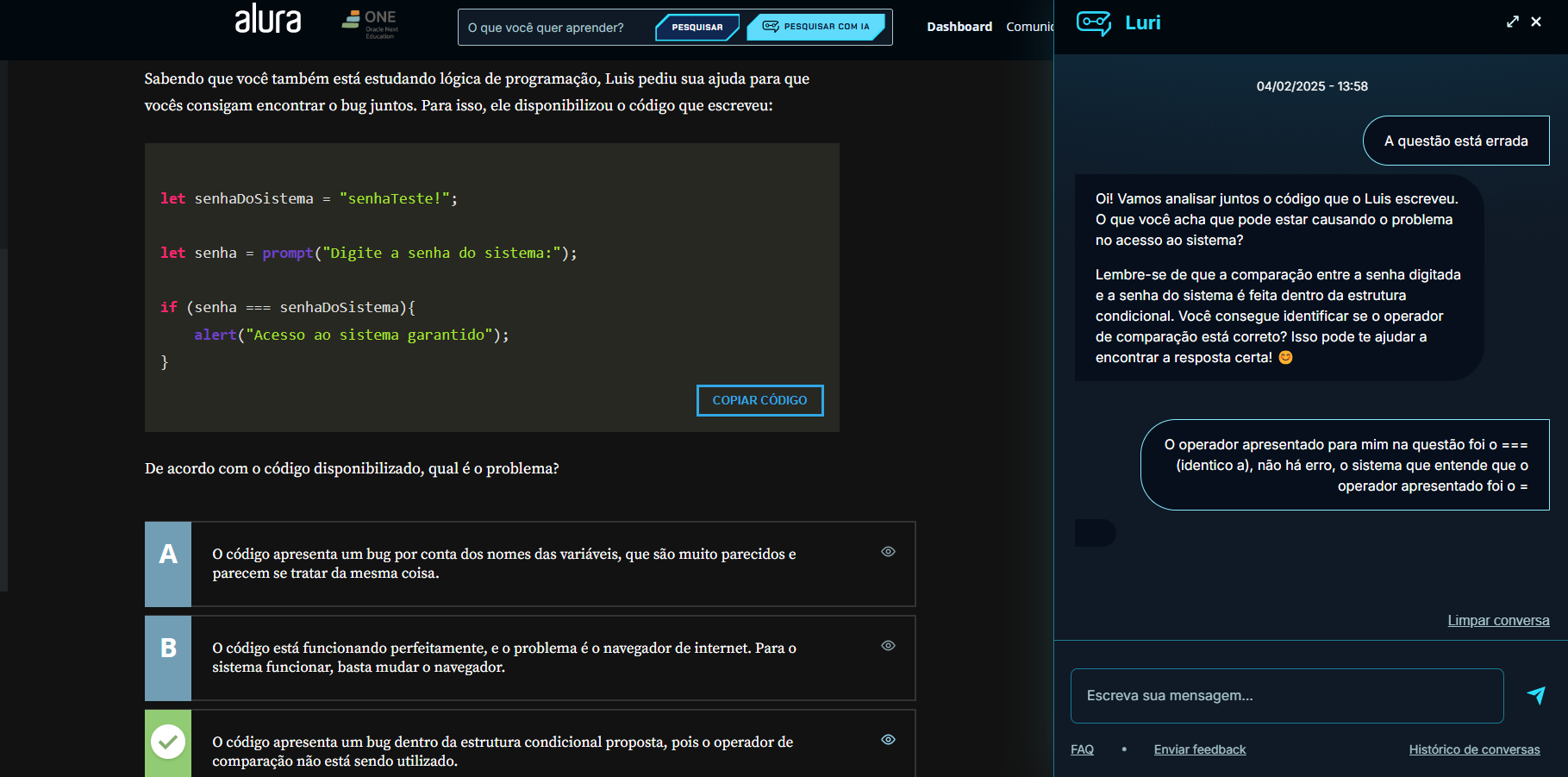Click Luri's reply starting 'Oi! Vamos analisar'
Screen dimensions: 1568x777
coord(1279,278)
